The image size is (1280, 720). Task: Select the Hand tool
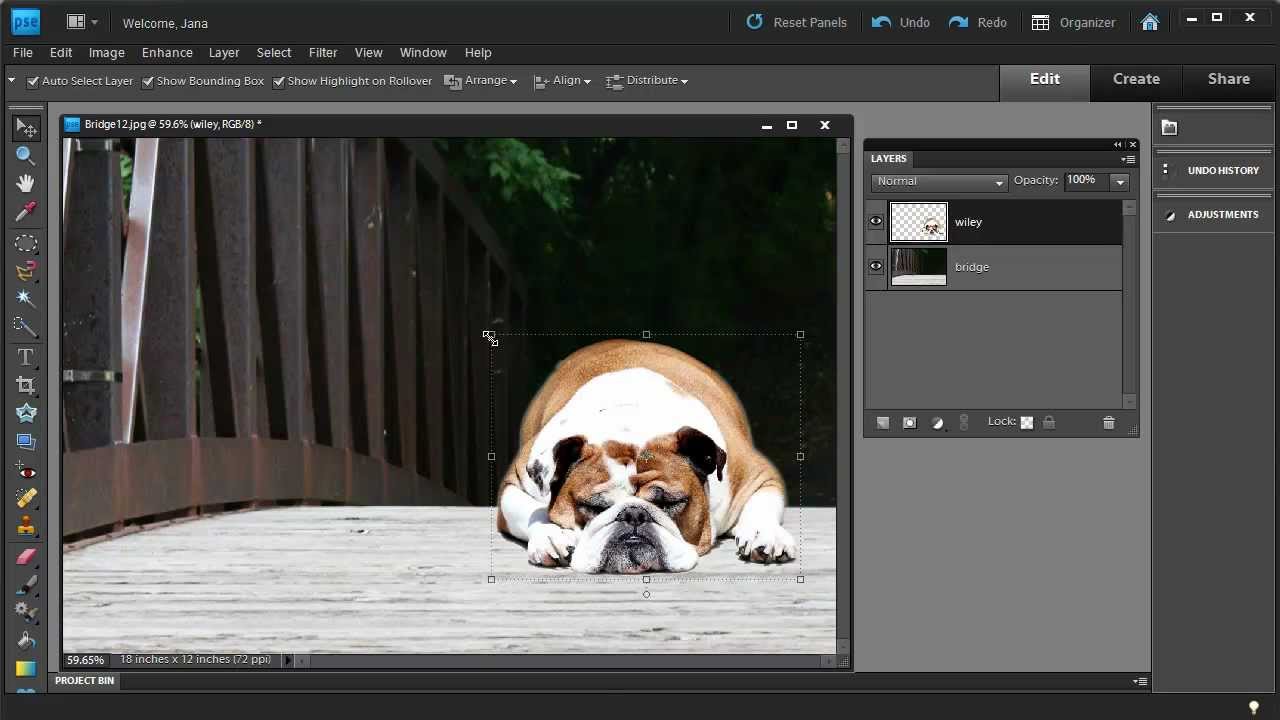26,183
